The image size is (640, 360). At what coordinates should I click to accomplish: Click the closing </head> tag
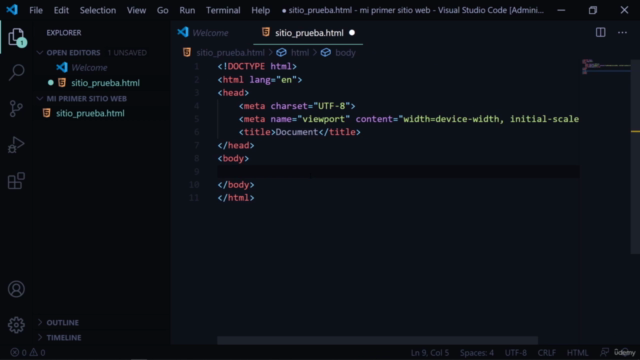(x=236, y=145)
